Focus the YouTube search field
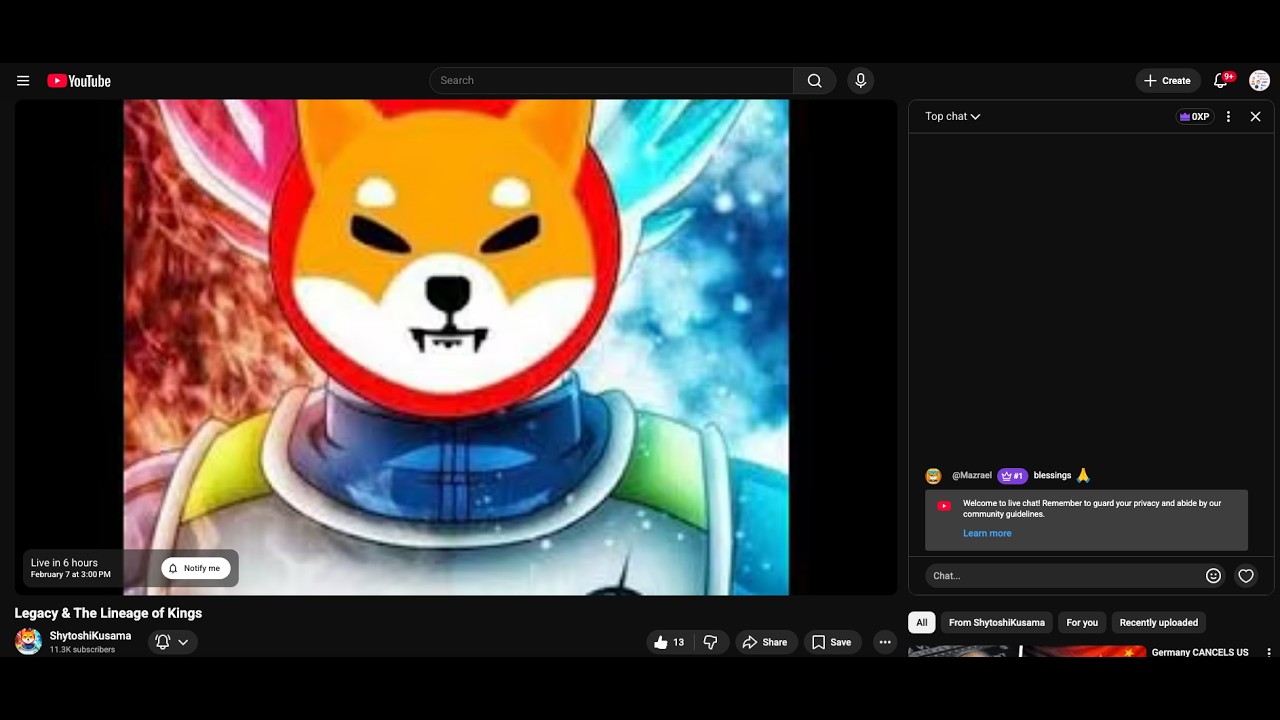Screen dimensions: 1280x720 coord(612,81)
